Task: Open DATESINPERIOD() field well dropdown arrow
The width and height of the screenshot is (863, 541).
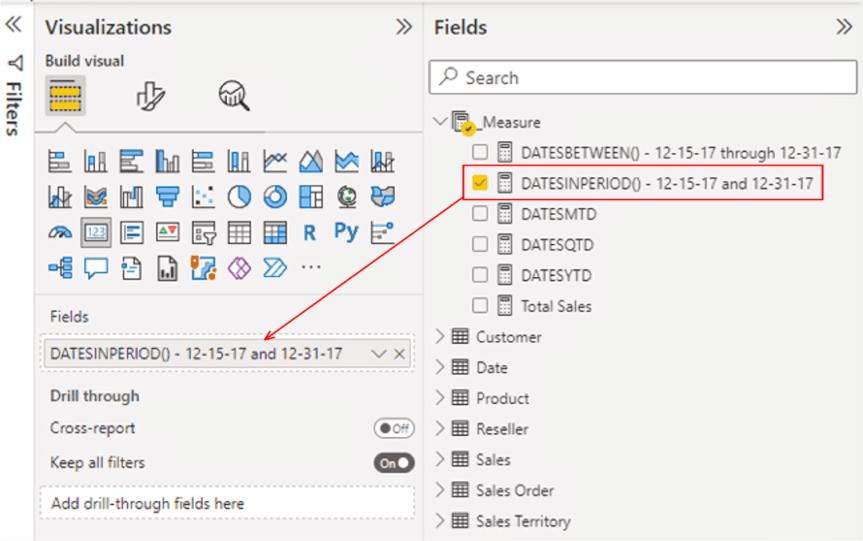Action: point(378,354)
